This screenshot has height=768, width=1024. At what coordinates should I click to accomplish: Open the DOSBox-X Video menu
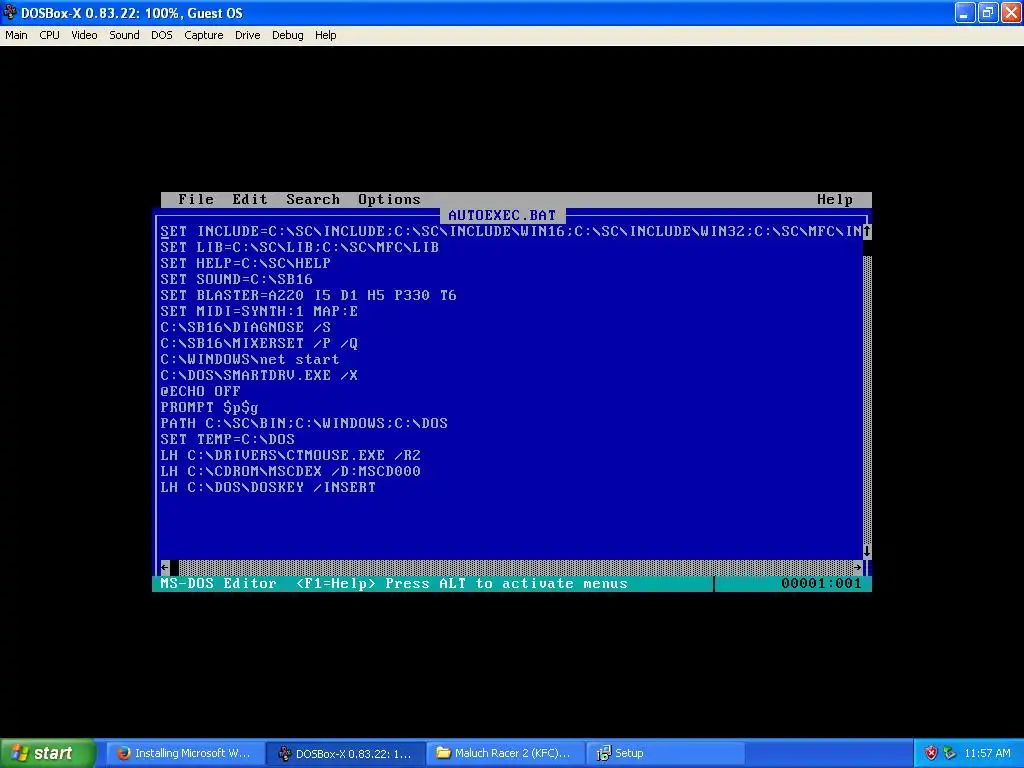(x=84, y=35)
